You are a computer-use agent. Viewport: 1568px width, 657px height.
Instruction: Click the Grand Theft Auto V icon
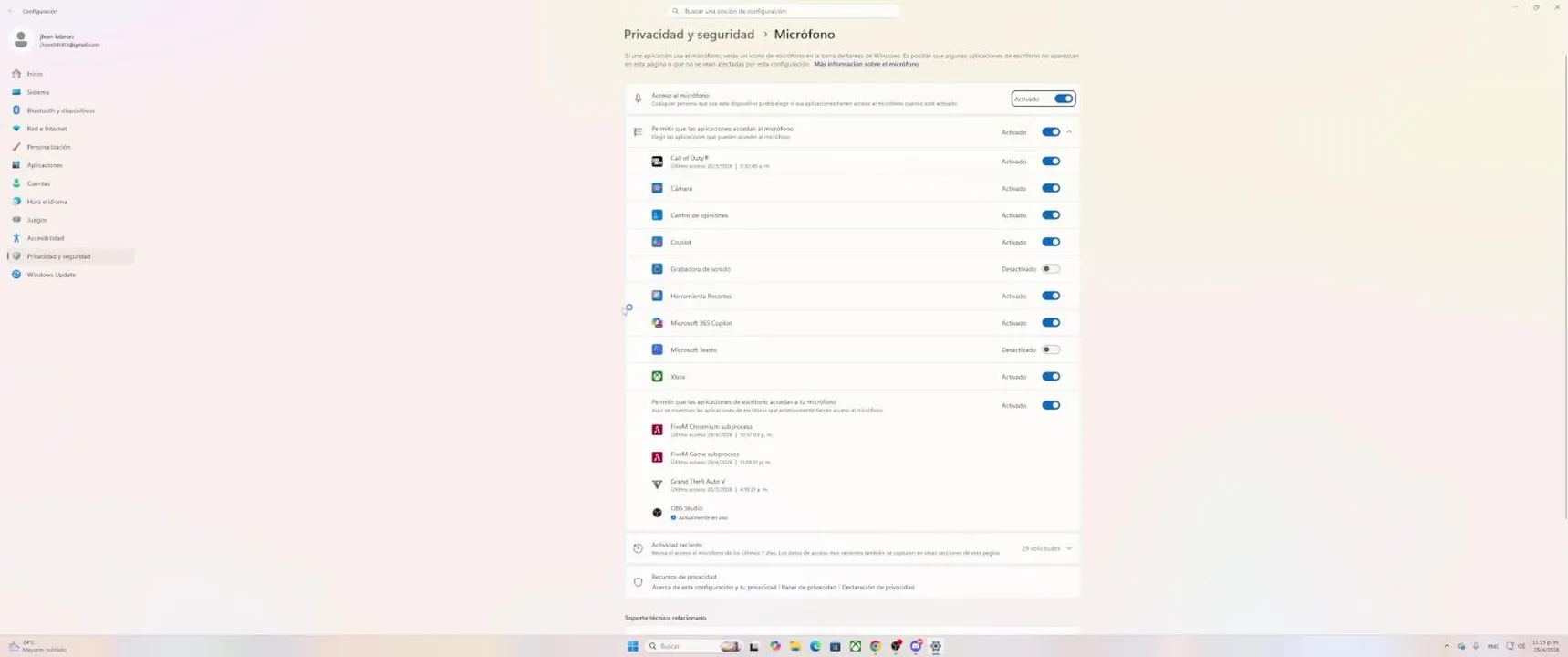click(x=657, y=485)
